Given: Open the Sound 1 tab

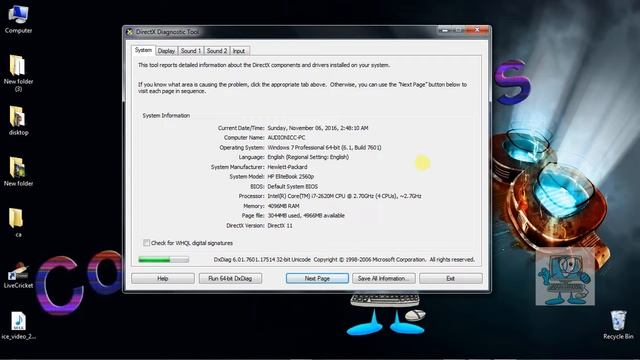Looking at the screenshot, I should (x=191, y=51).
